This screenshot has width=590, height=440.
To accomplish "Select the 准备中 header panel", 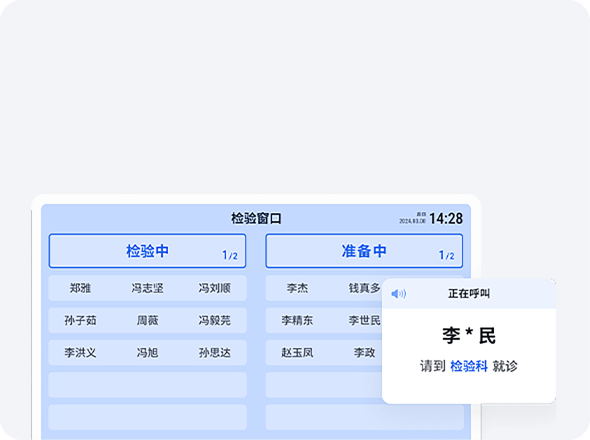I will (x=364, y=251).
